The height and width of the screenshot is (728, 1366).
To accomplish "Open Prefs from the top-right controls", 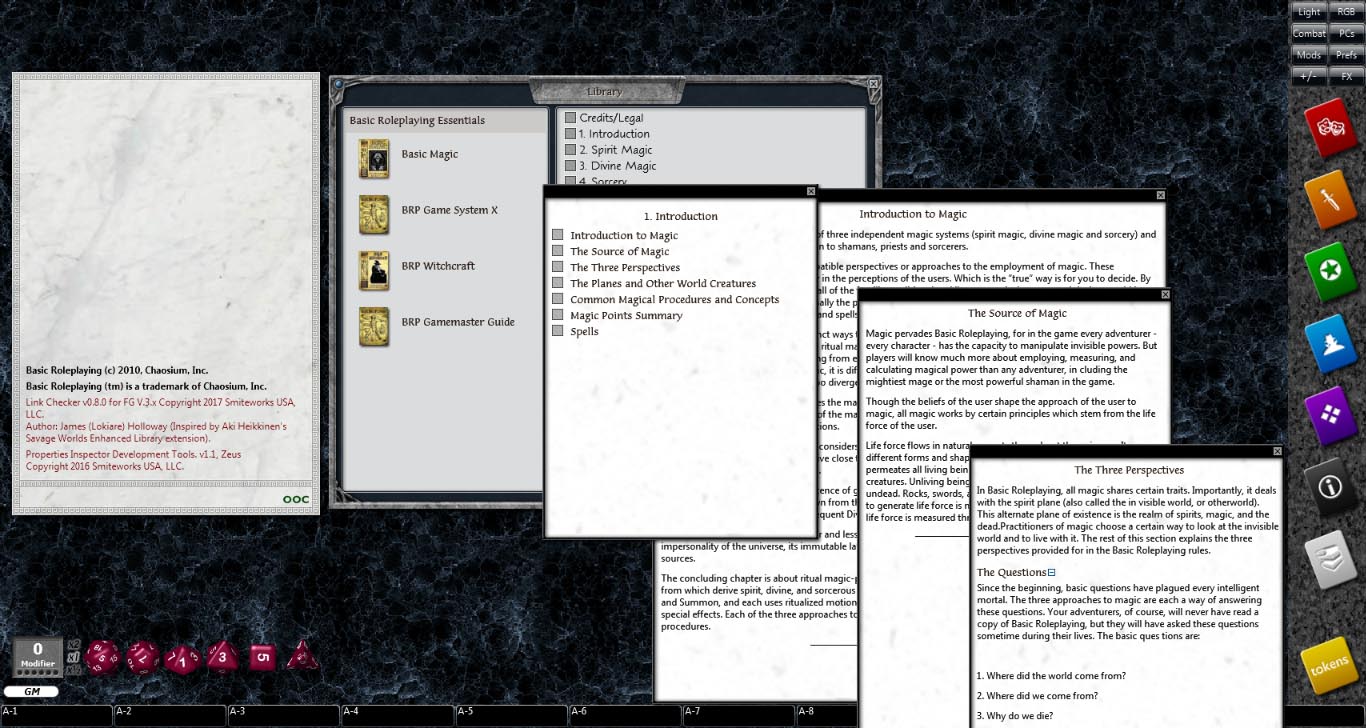I will pos(1346,54).
